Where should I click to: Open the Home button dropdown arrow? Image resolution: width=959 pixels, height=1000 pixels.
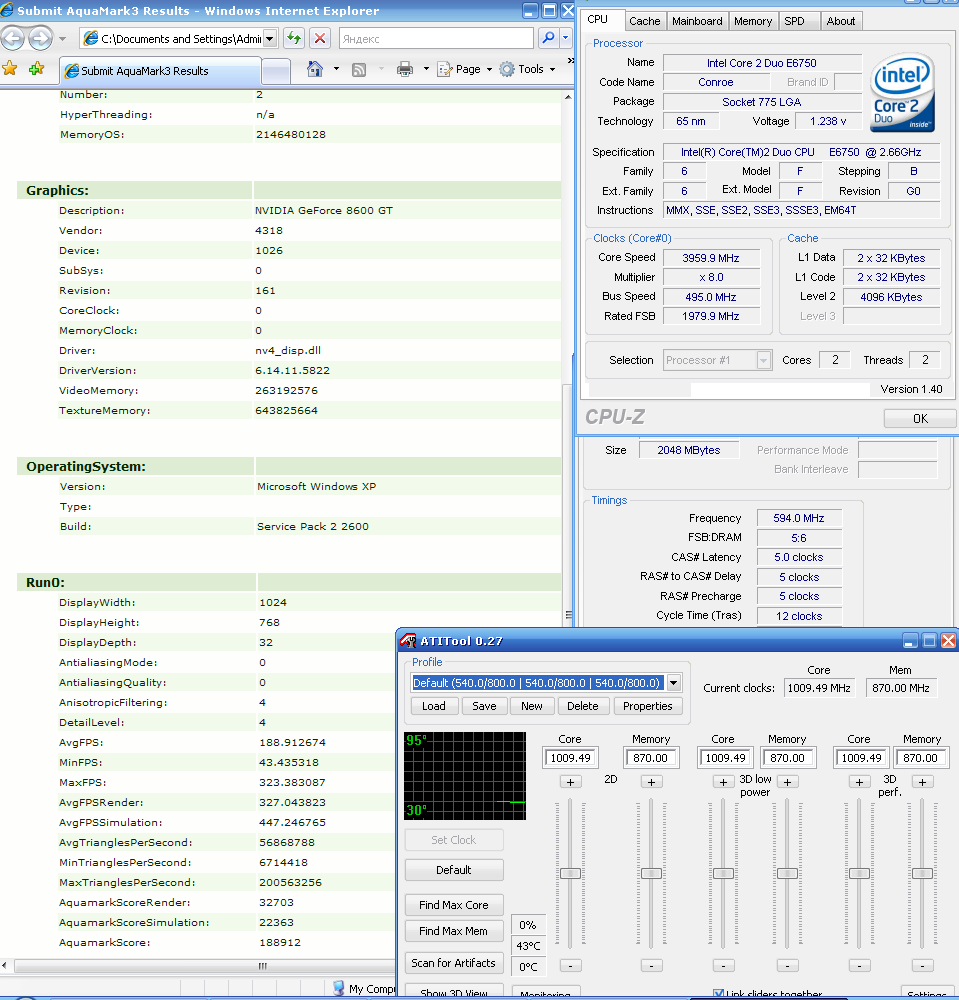point(336,69)
